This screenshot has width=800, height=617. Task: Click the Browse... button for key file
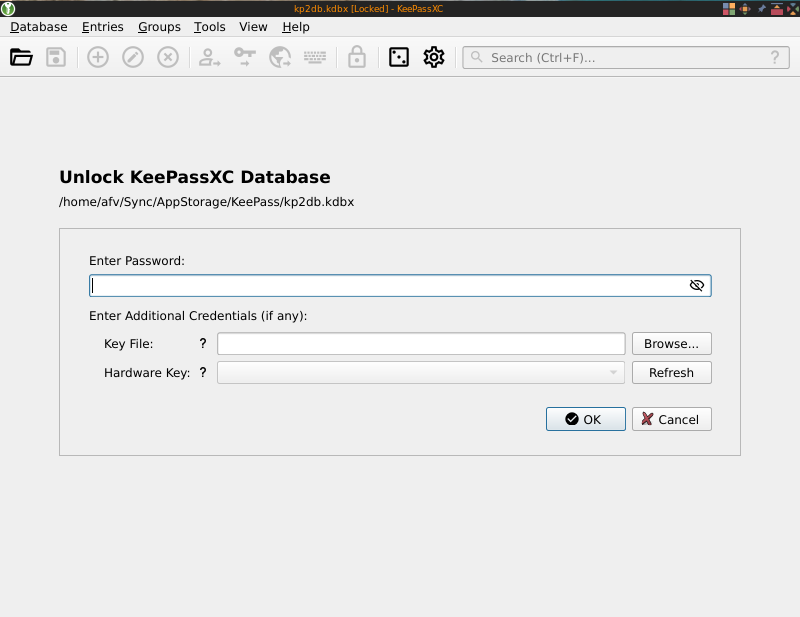[x=671, y=343]
